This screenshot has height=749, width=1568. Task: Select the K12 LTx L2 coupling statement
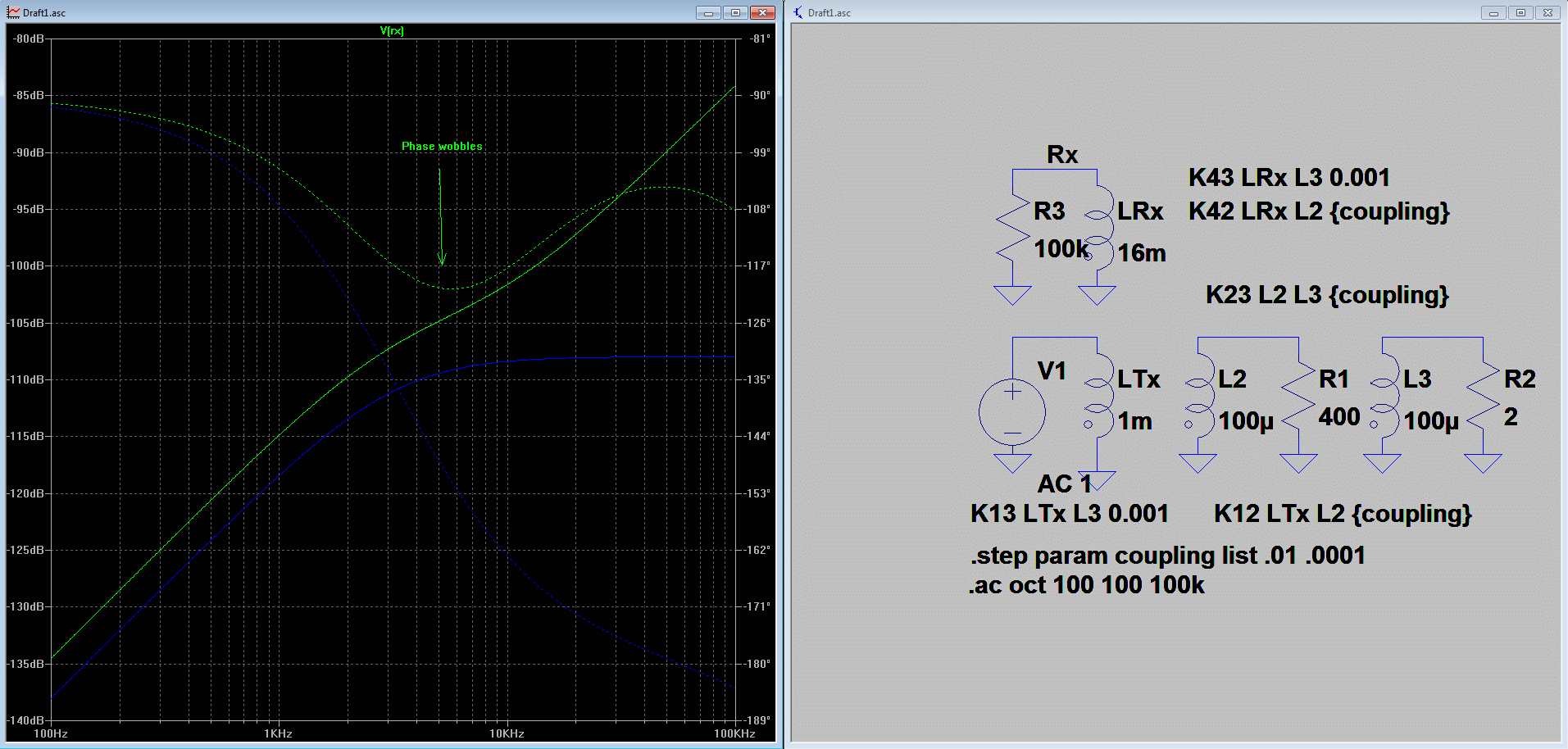point(1343,514)
